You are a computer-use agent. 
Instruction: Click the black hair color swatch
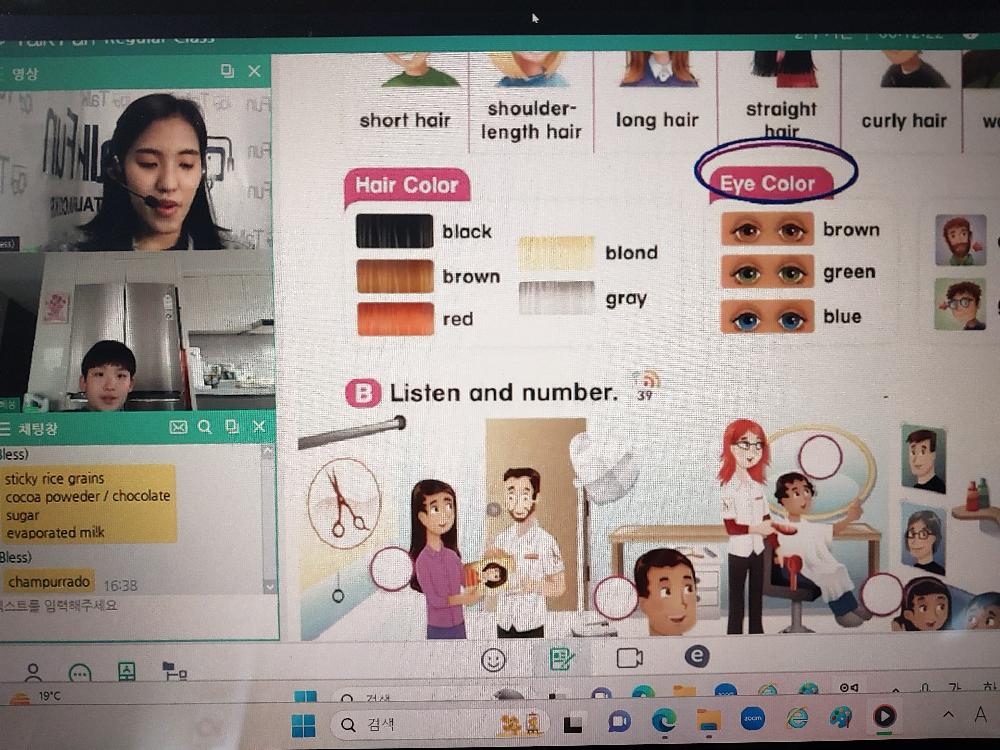coord(394,231)
